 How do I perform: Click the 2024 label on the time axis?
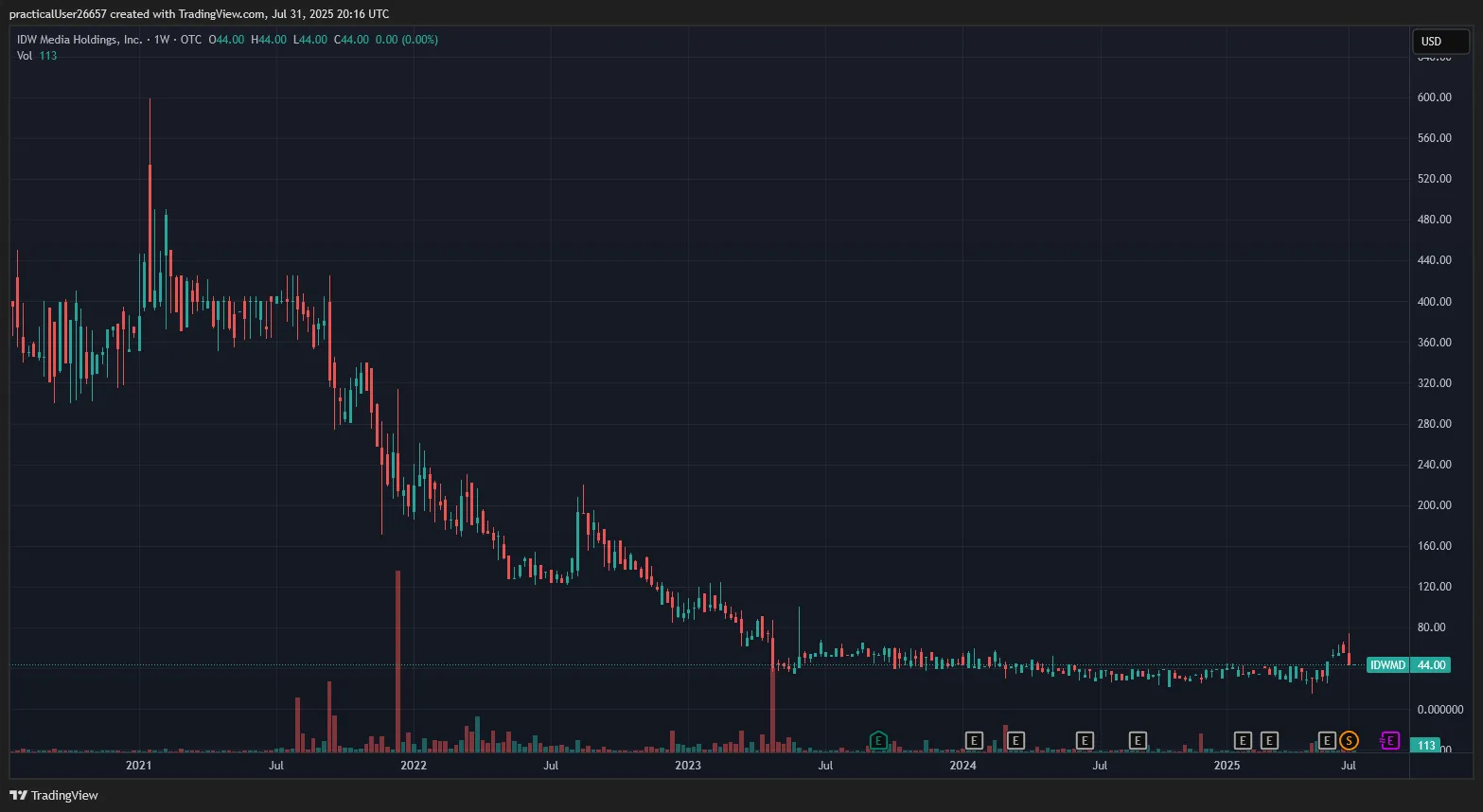963,766
